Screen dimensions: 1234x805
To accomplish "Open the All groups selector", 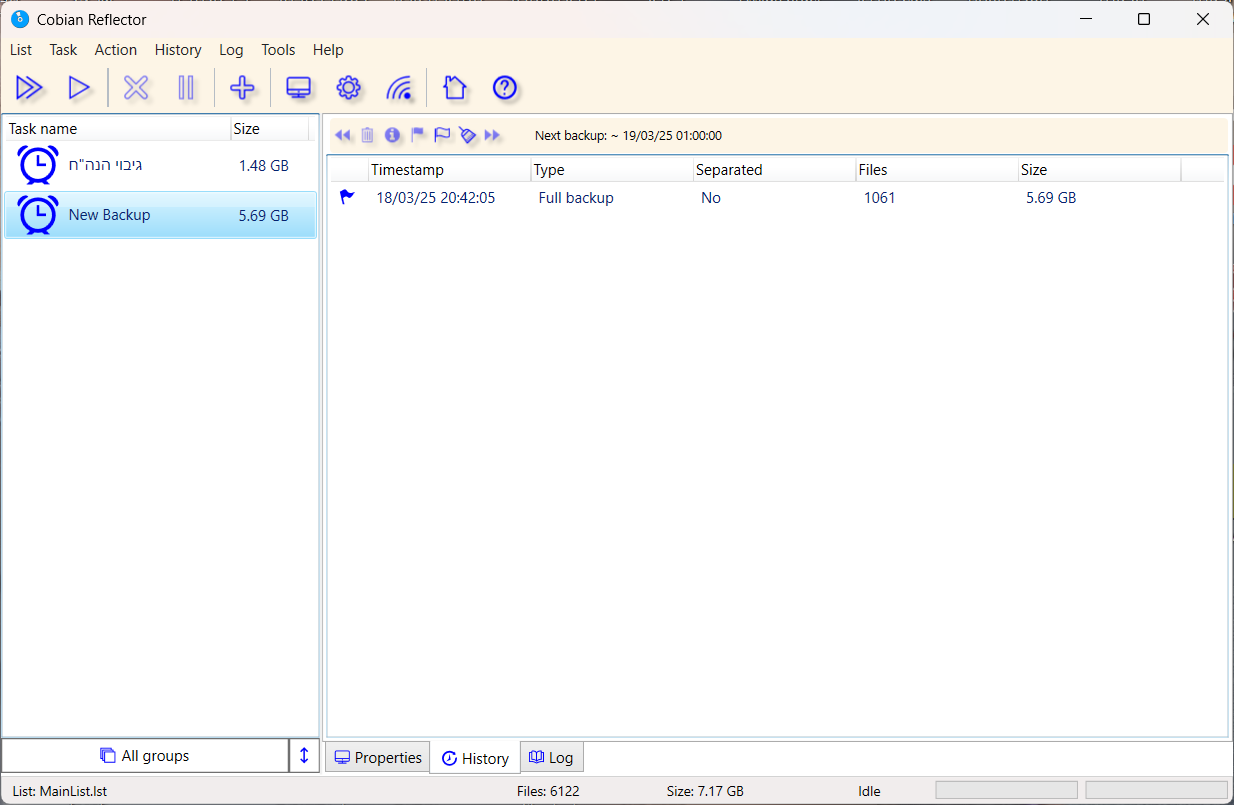I will tap(145, 756).
